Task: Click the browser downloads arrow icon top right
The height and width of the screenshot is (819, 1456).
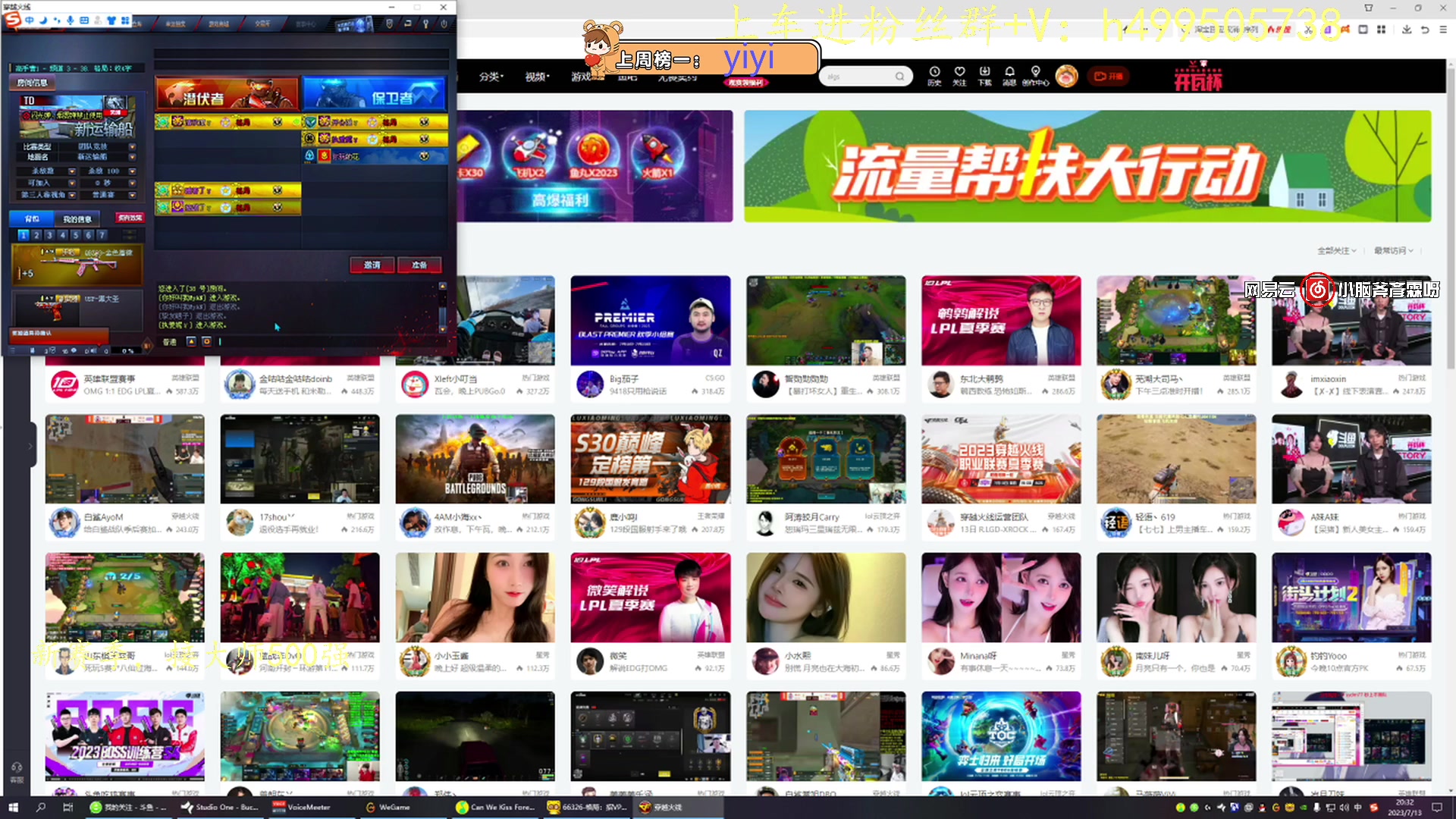Action: point(1407,30)
